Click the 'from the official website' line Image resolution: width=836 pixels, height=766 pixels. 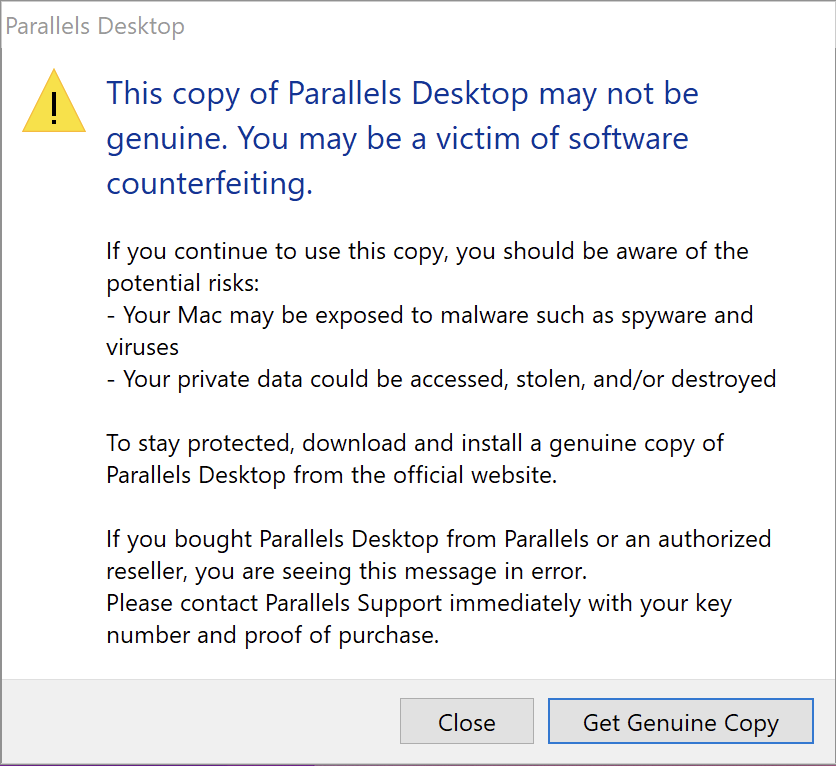tap(332, 475)
